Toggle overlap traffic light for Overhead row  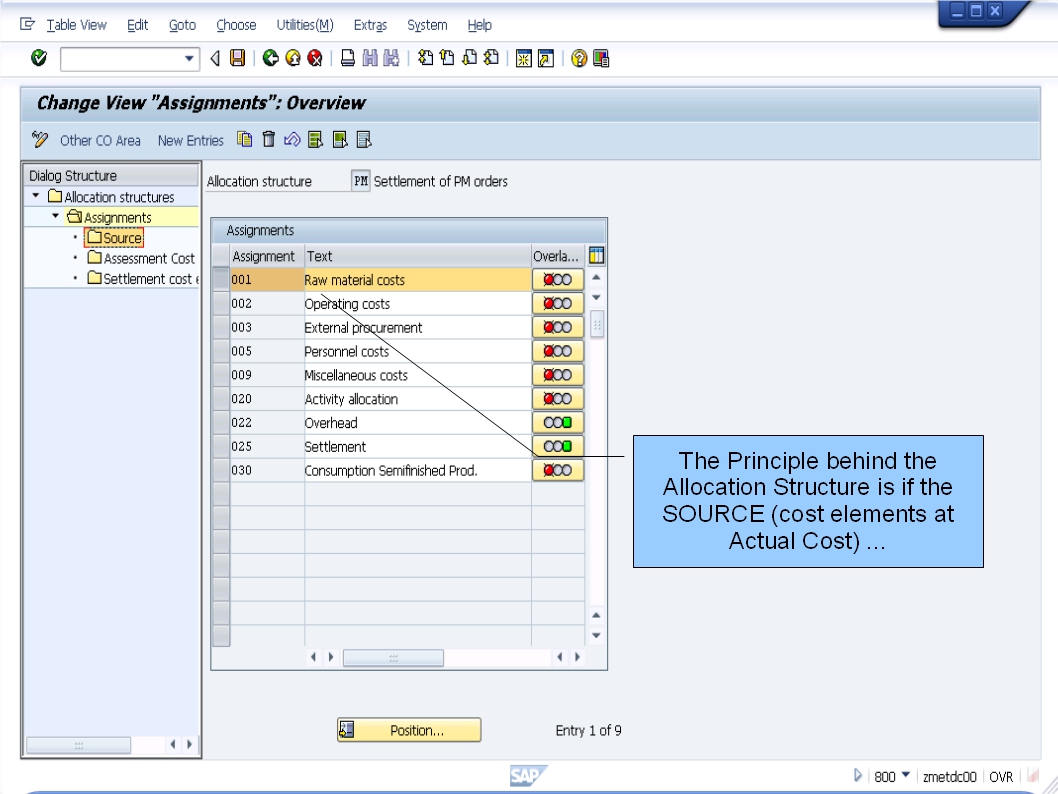click(558, 422)
